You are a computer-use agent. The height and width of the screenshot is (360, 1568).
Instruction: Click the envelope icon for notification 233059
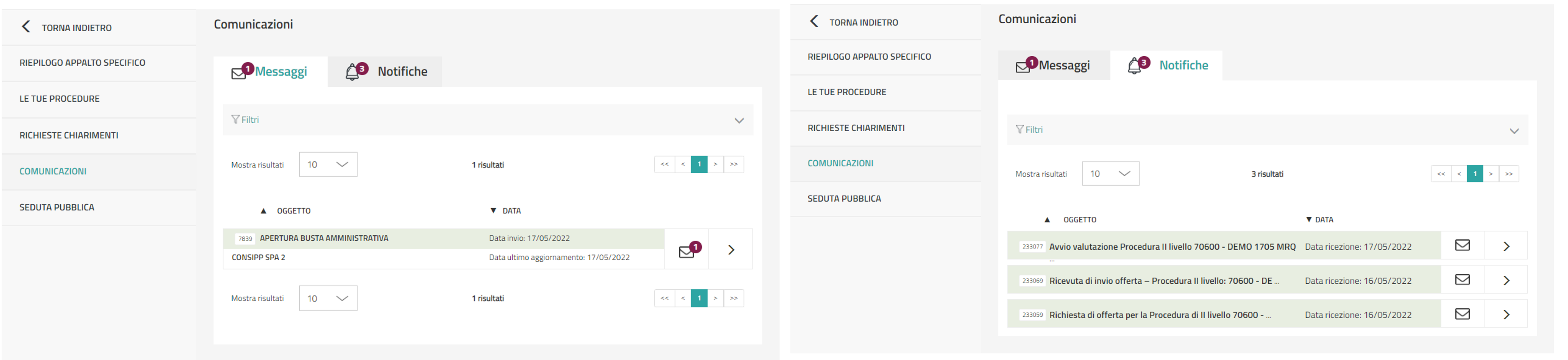click(x=1462, y=314)
